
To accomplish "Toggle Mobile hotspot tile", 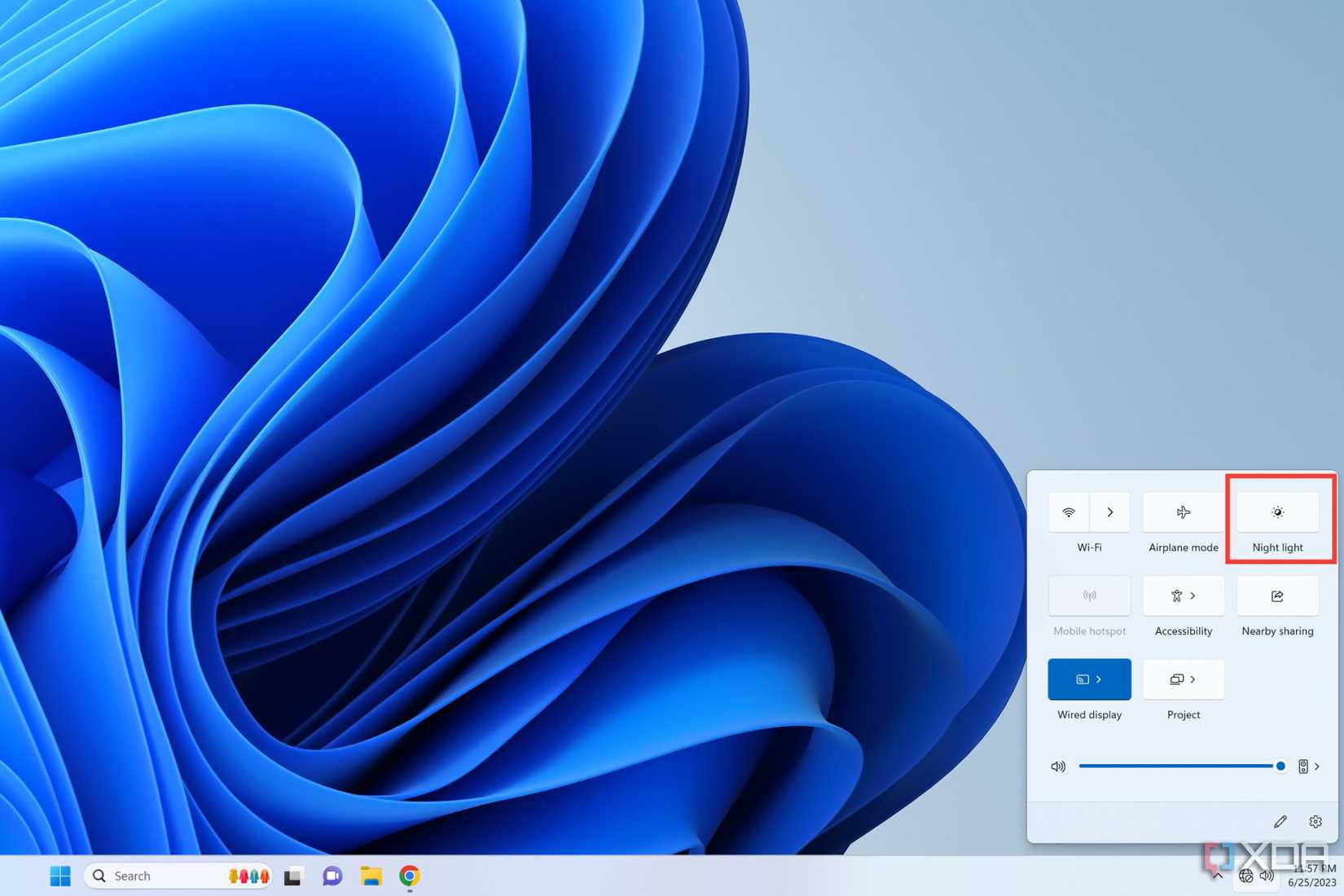I will (x=1089, y=596).
